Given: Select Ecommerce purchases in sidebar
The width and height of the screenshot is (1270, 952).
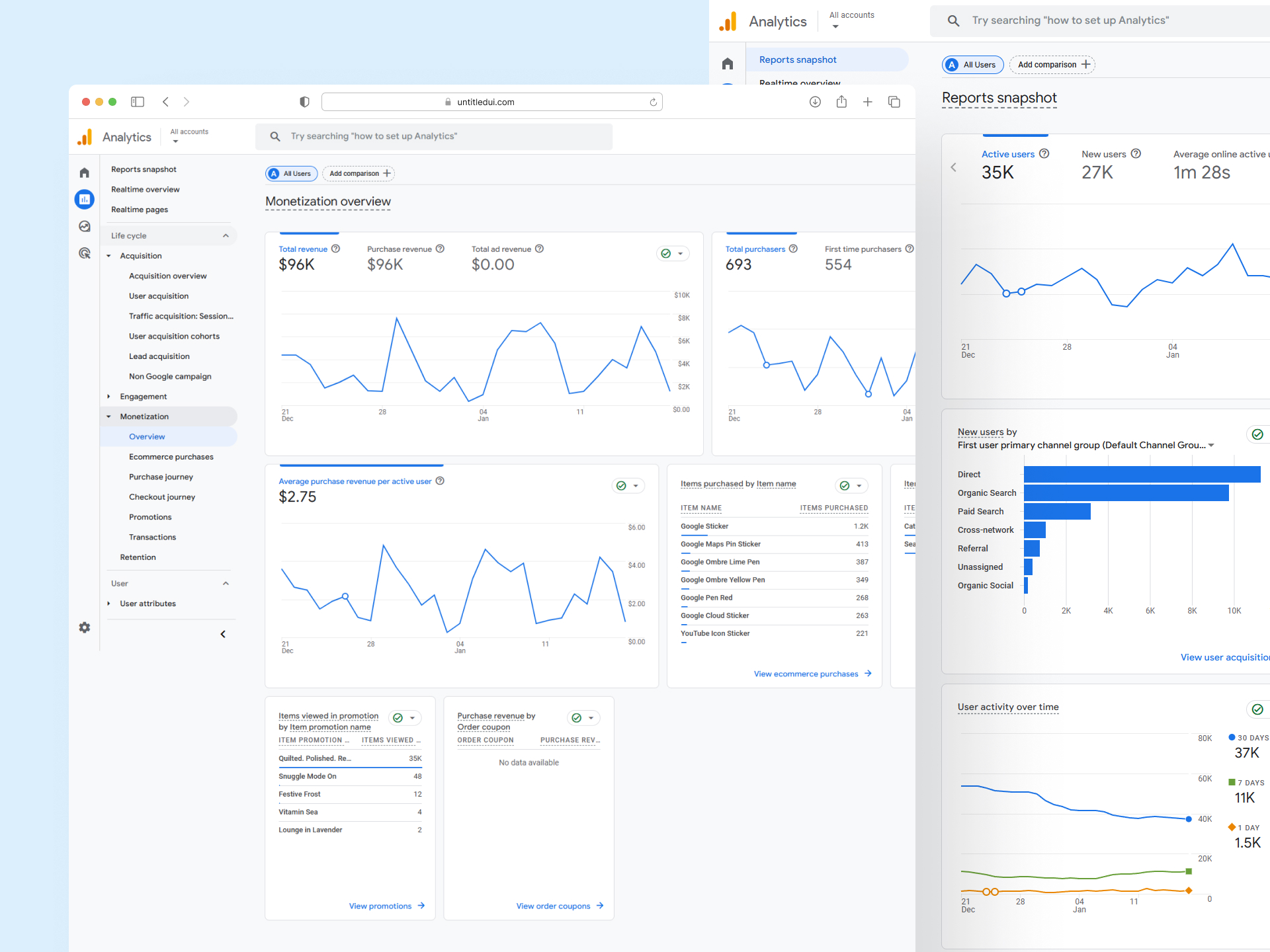Looking at the screenshot, I should click(171, 457).
